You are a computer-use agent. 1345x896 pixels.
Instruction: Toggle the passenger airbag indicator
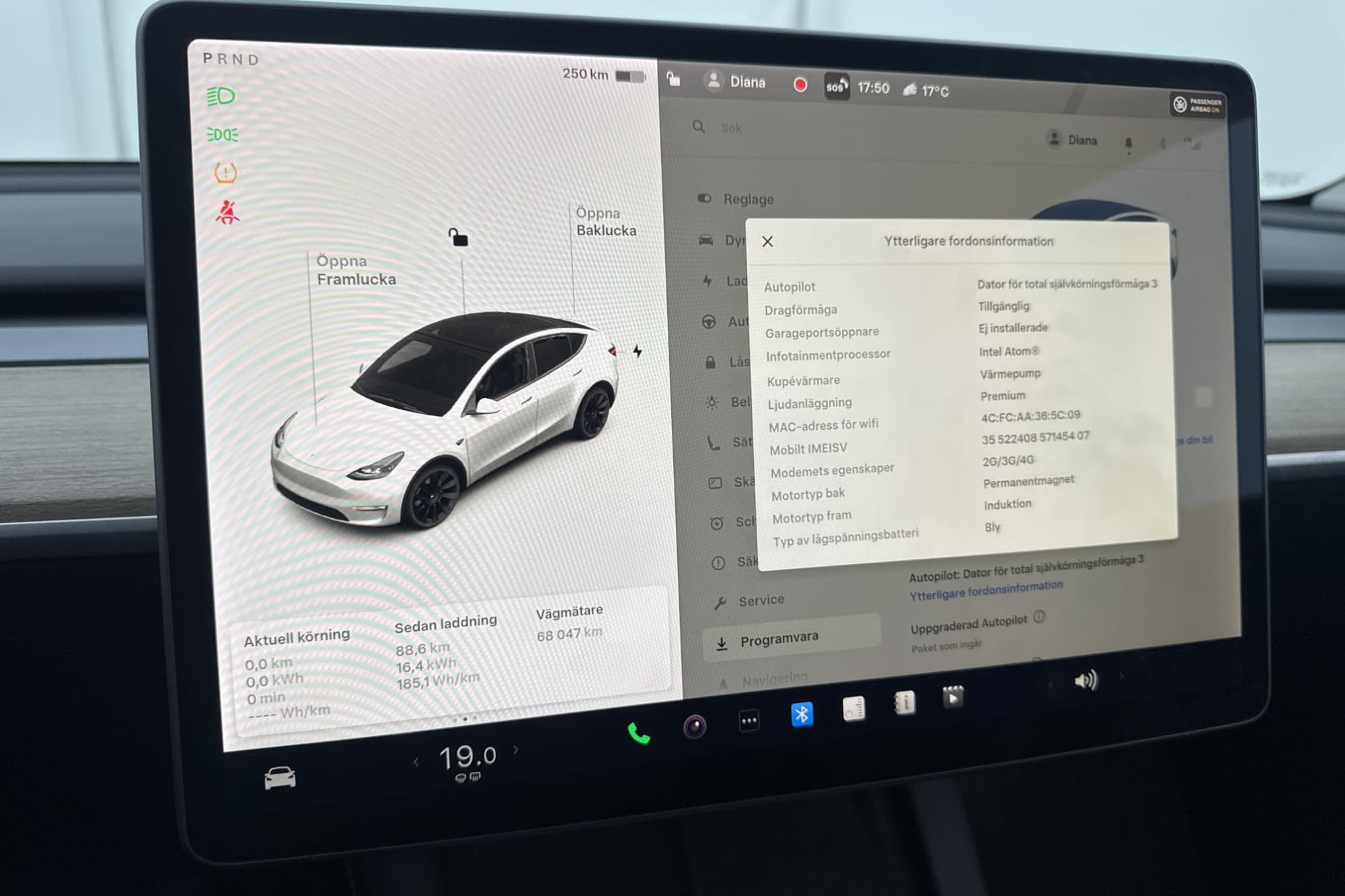pos(1197,105)
